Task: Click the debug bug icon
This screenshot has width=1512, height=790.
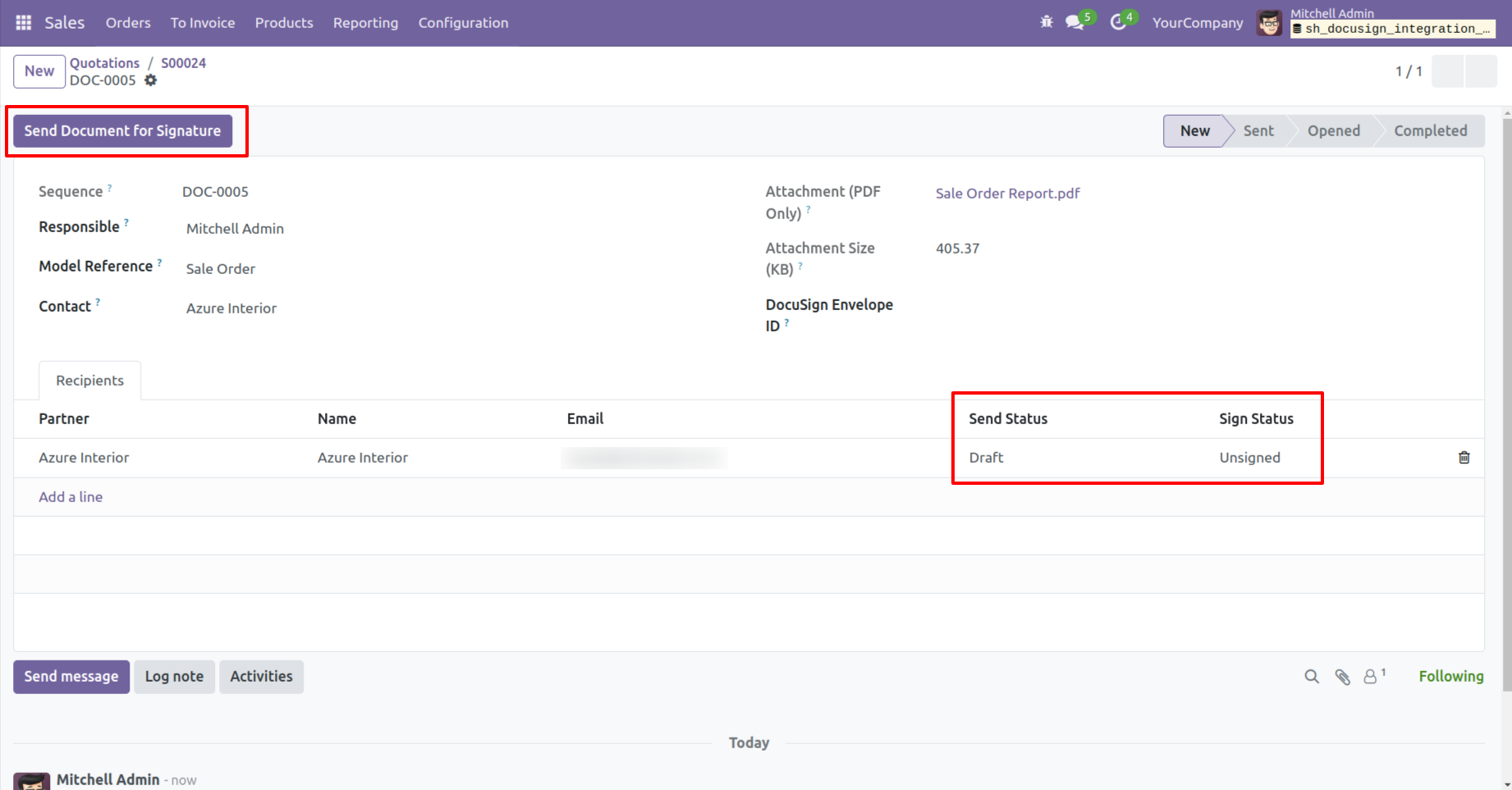Action: [1047, 22]
